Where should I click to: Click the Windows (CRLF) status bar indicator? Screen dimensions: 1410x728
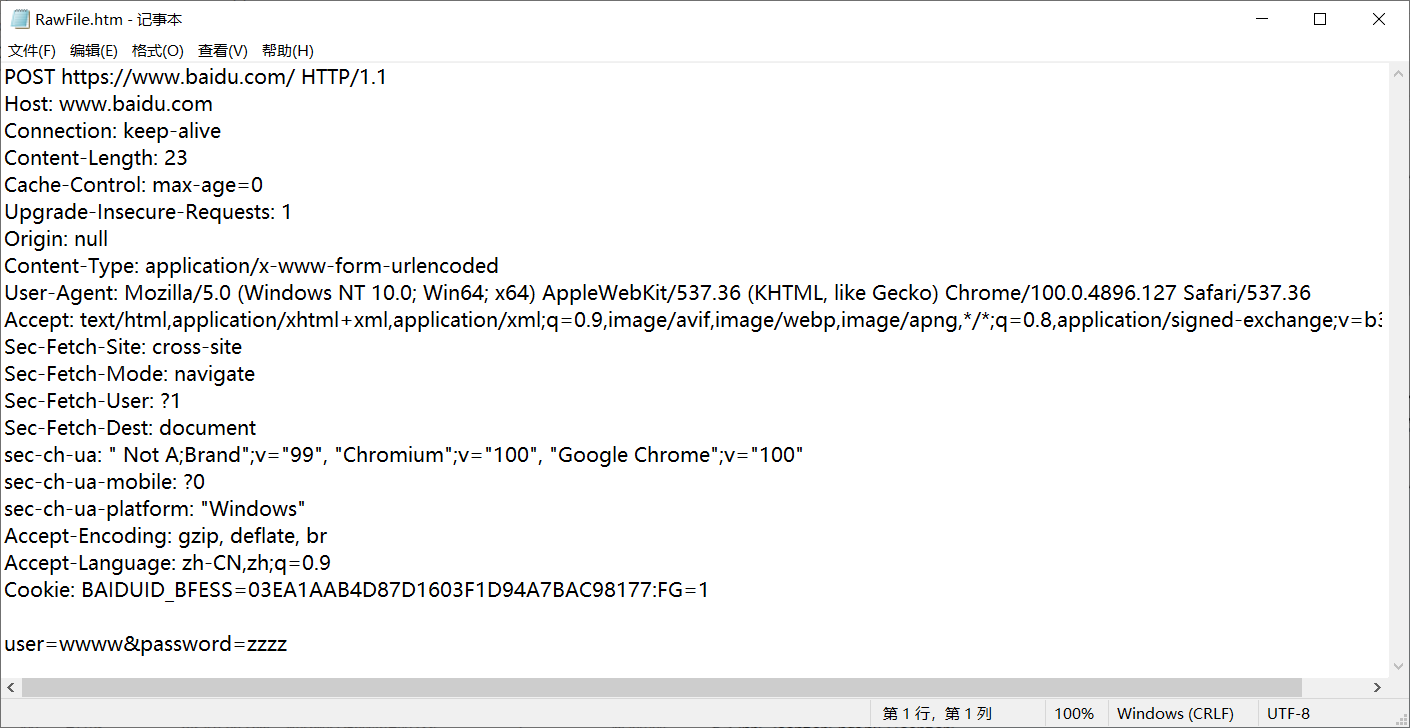click(1175, 714)
